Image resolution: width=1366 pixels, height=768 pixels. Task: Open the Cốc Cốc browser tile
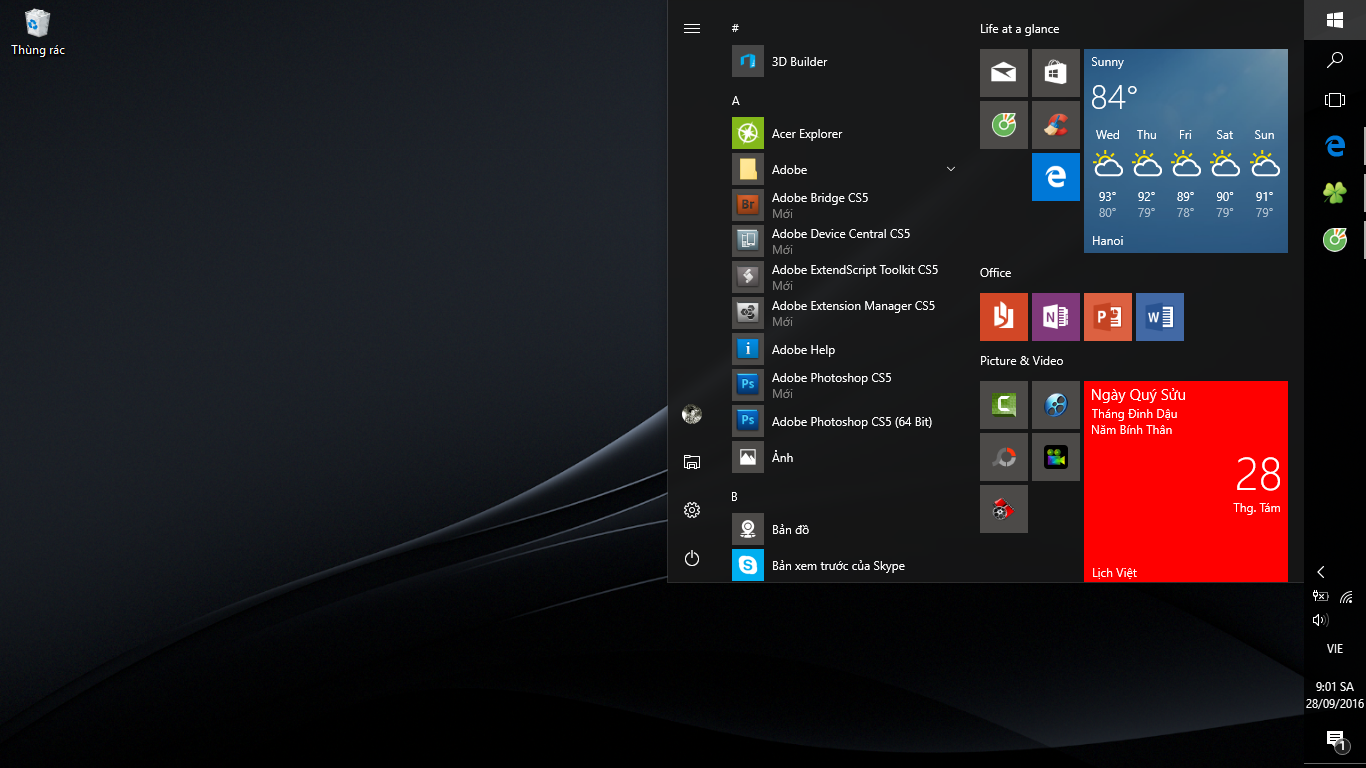1004,125
